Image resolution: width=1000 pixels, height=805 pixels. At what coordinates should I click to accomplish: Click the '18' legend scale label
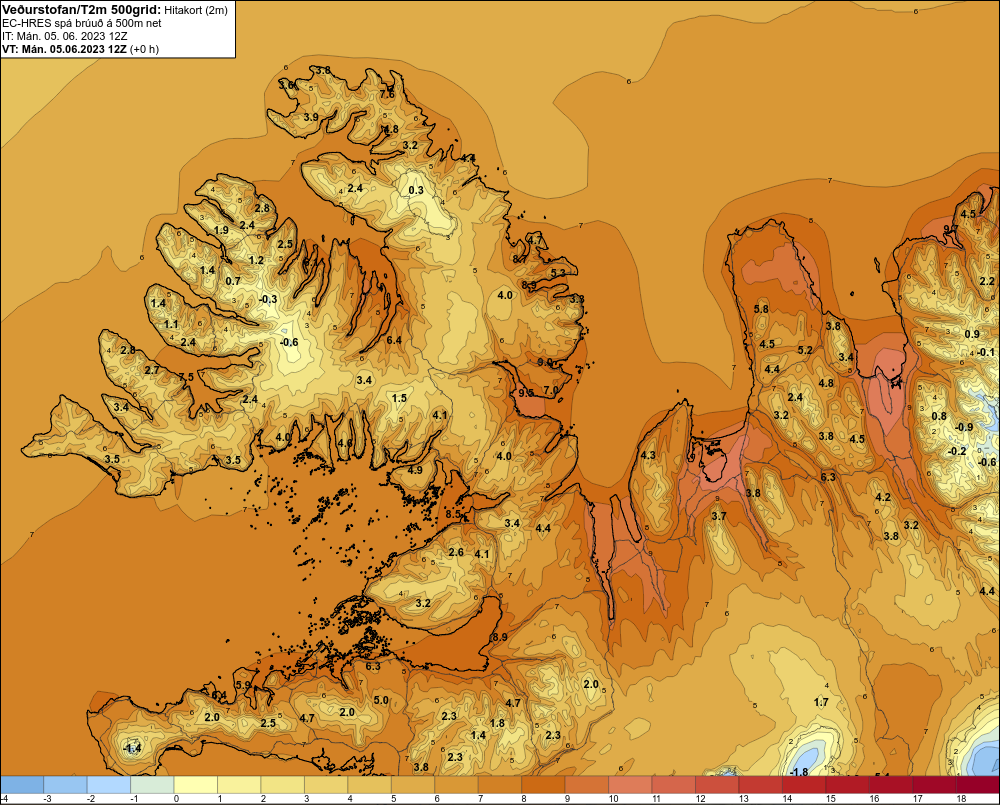pos(961,799)
